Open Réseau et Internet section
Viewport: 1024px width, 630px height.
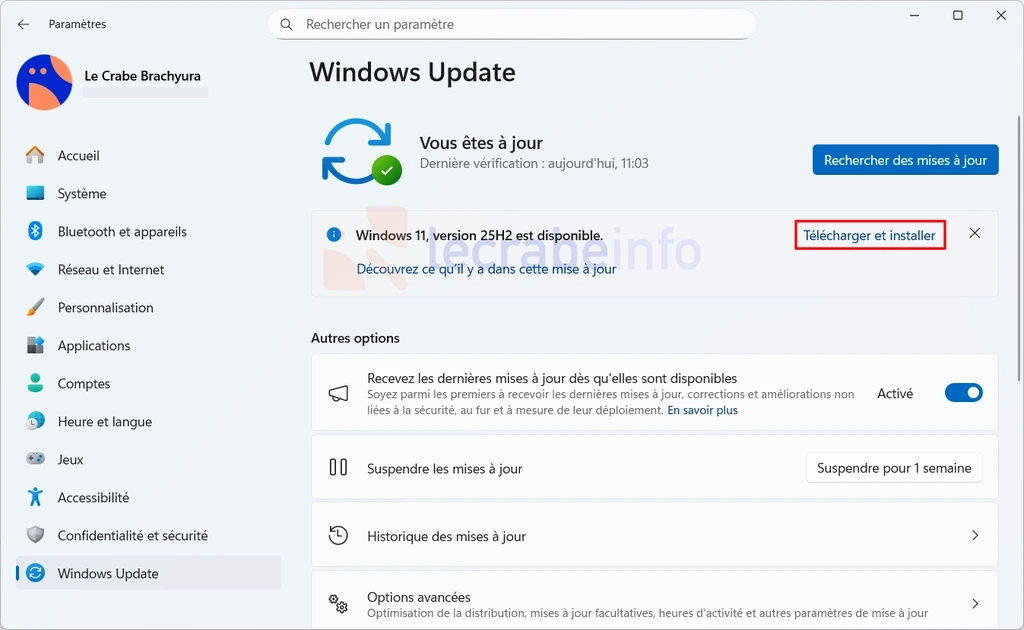click(x=149, y=269)
